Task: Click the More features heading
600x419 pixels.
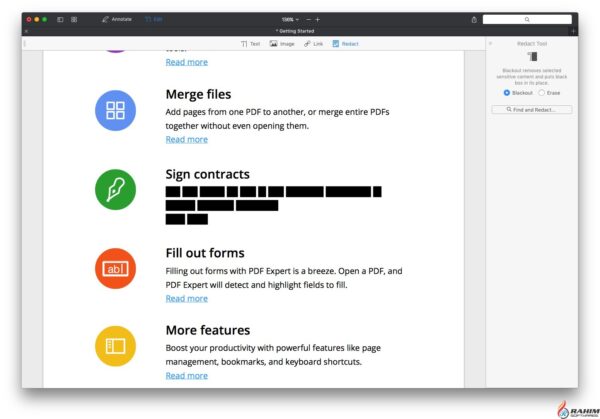Action: [208, 330]
